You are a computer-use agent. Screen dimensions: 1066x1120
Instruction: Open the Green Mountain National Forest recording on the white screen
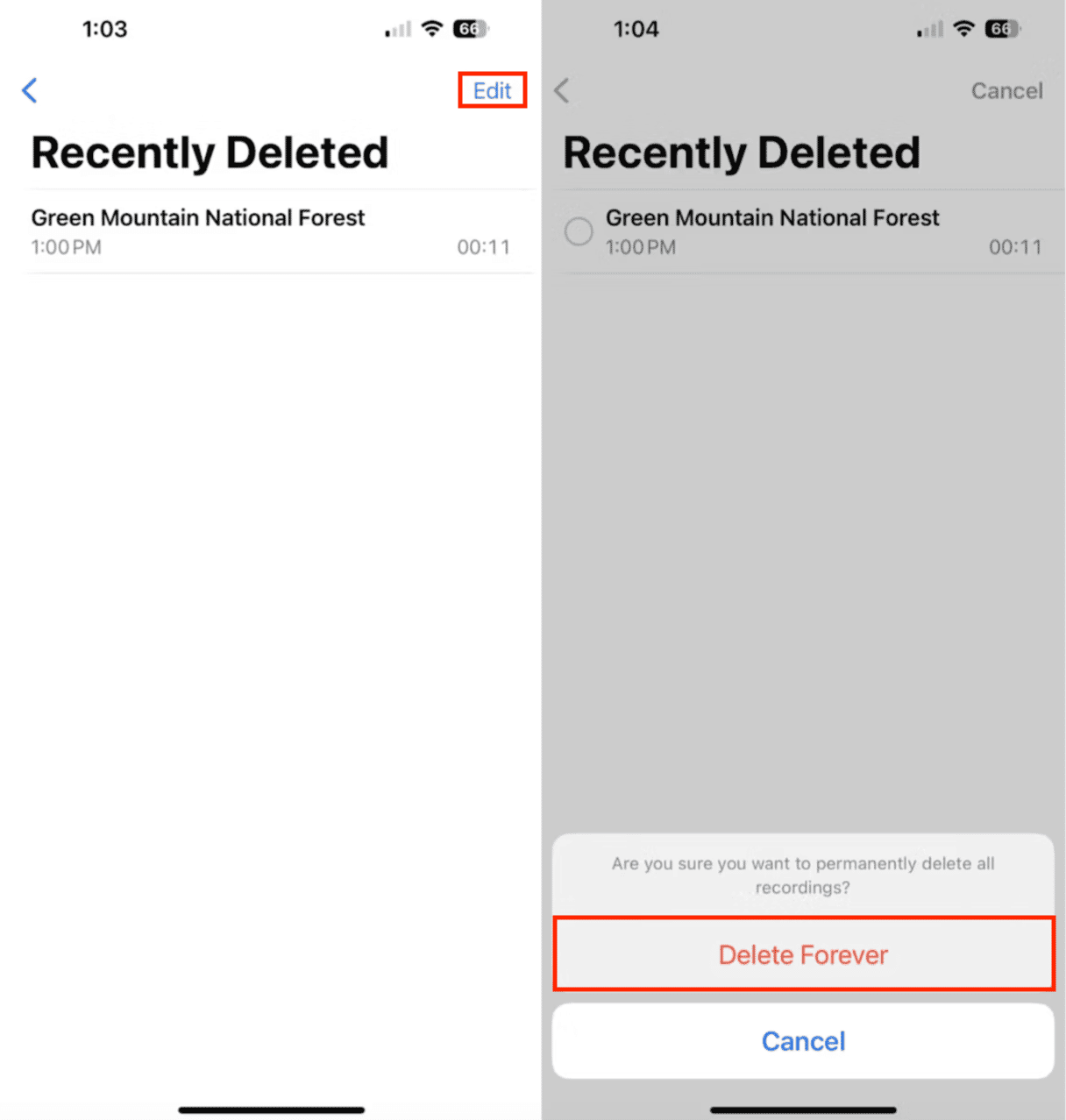[197, 218]
